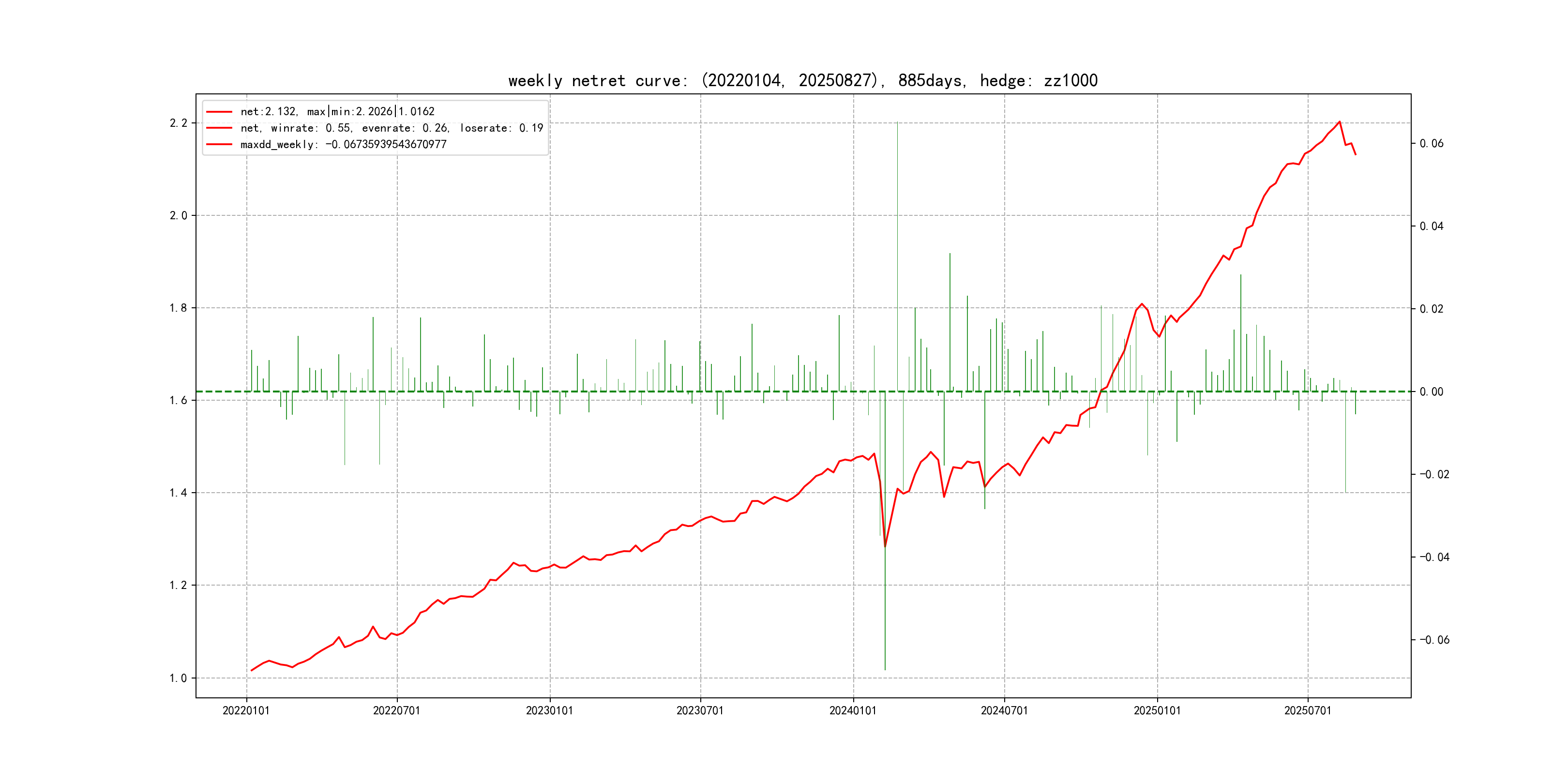
Task: Click the winrate legend entry text
Action: click(392, 128)
